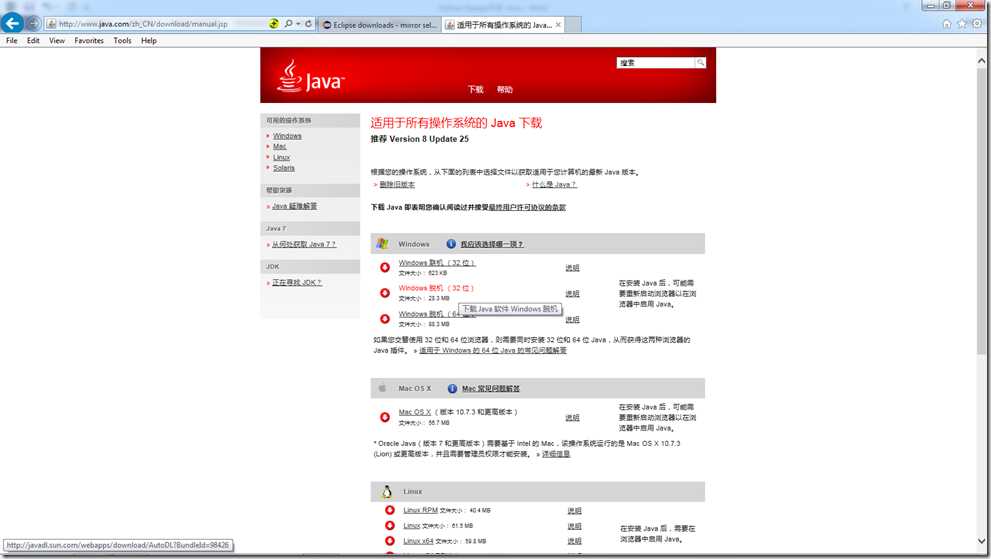This screenshot has width=991, height=559.
Task: Click the vertical scrollbar up arrow
Action: pyautogui.click(x=981, y=61)
